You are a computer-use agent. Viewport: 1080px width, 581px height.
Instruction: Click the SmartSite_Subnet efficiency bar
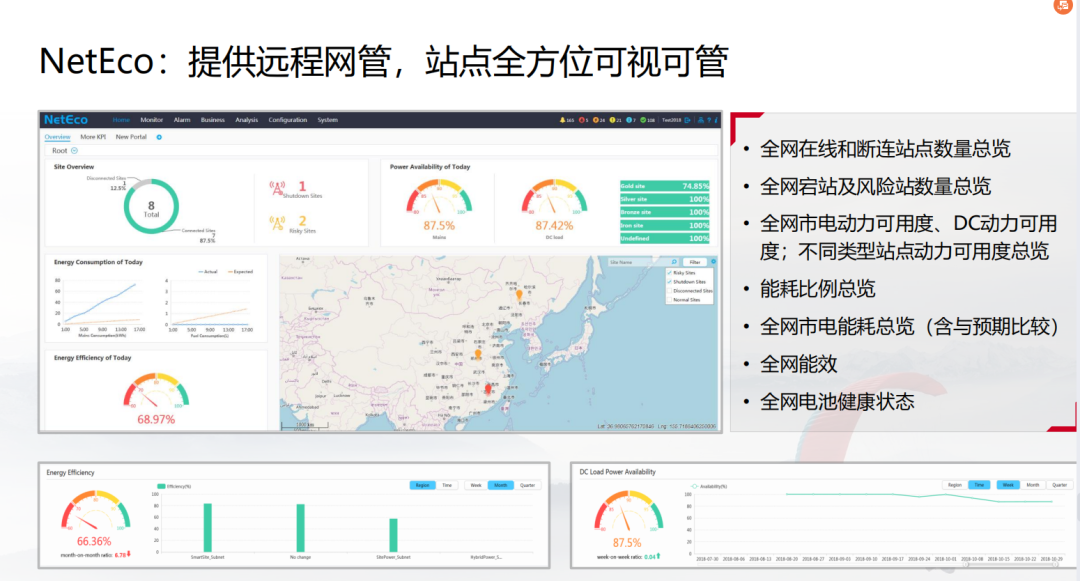[207, 527]
